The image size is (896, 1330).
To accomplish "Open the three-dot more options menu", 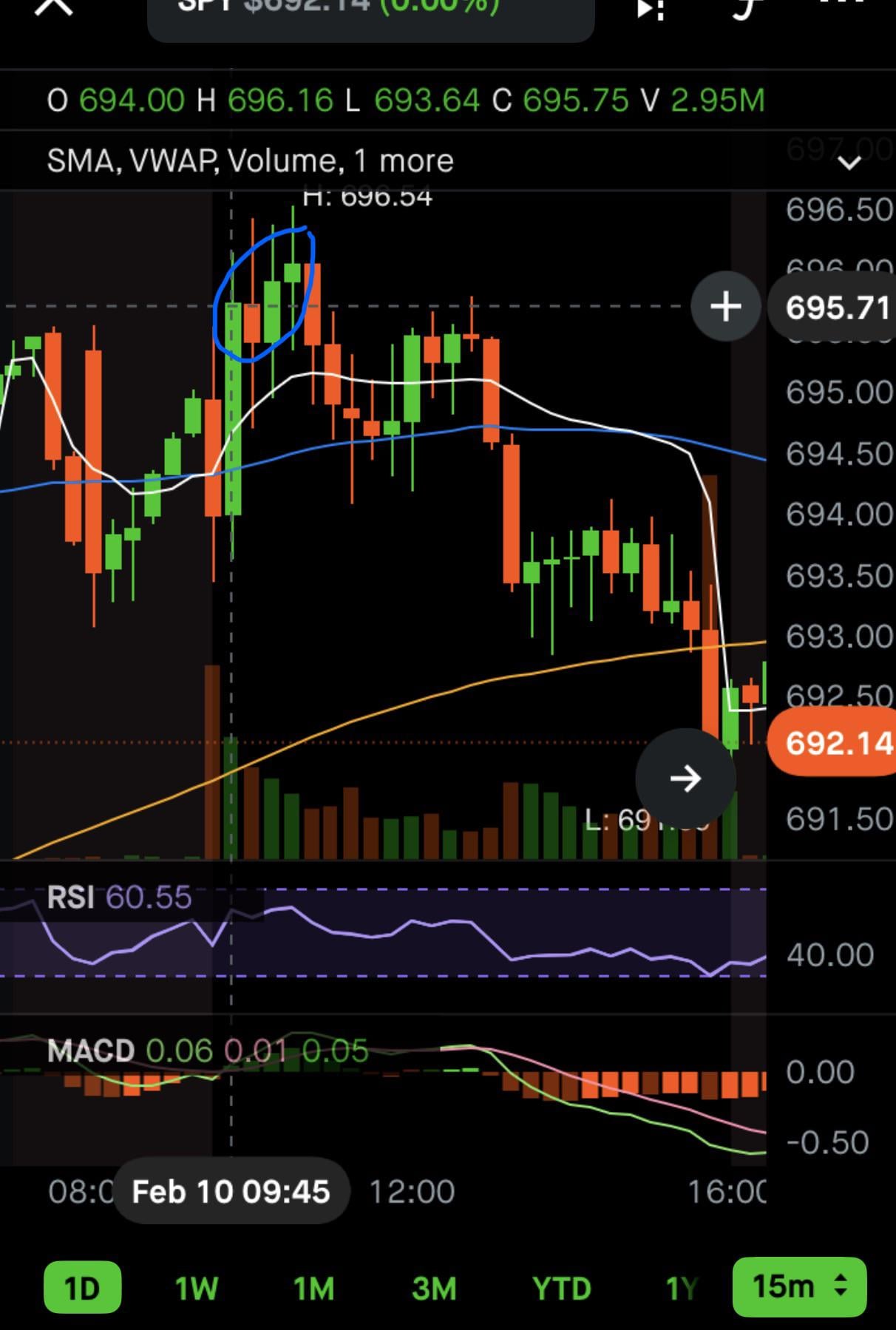I will (843, 4).
